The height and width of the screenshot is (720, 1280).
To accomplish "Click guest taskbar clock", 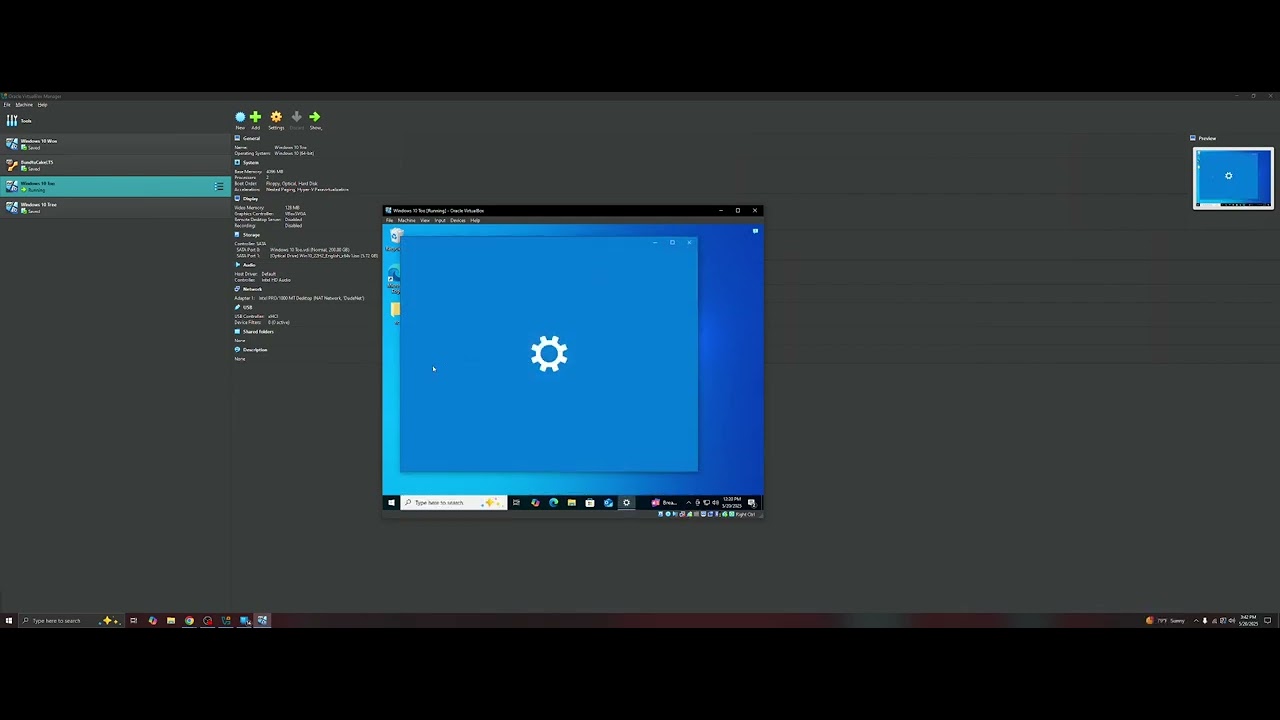I will coord(732,503).
